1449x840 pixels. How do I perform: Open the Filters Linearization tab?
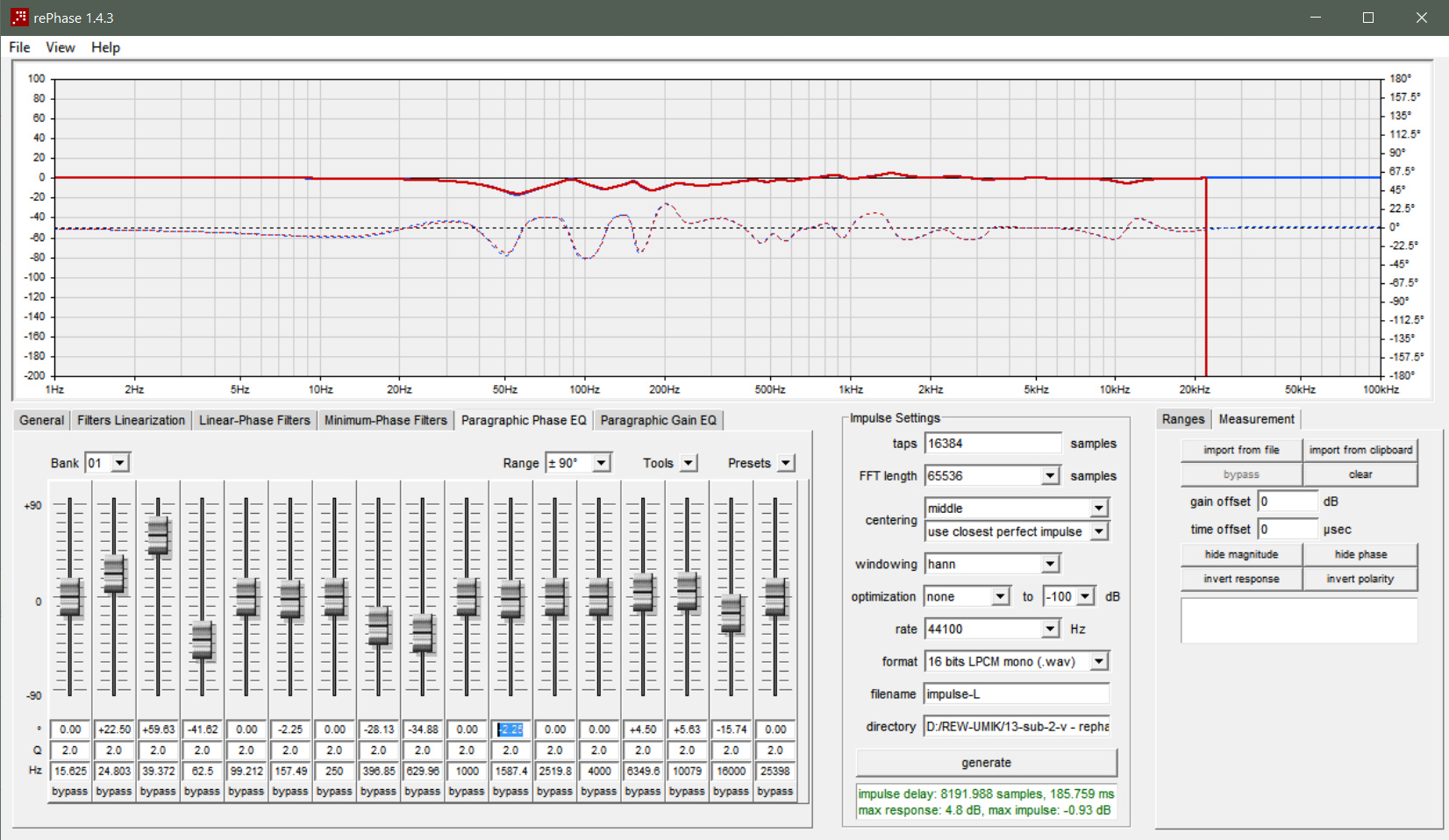[x=131, y=420]
